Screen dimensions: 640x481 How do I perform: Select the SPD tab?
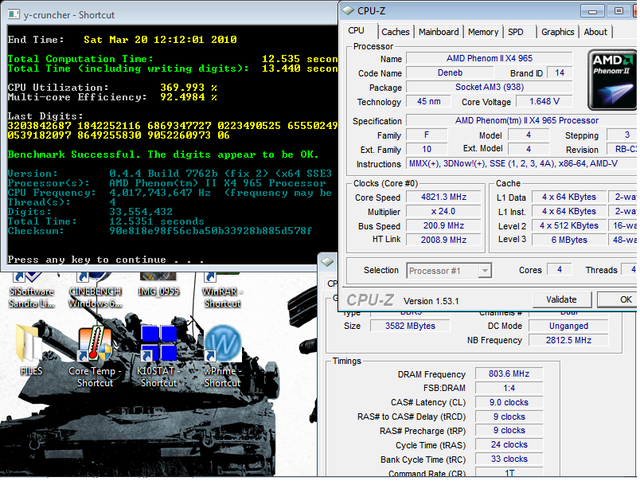click(516, 32)
